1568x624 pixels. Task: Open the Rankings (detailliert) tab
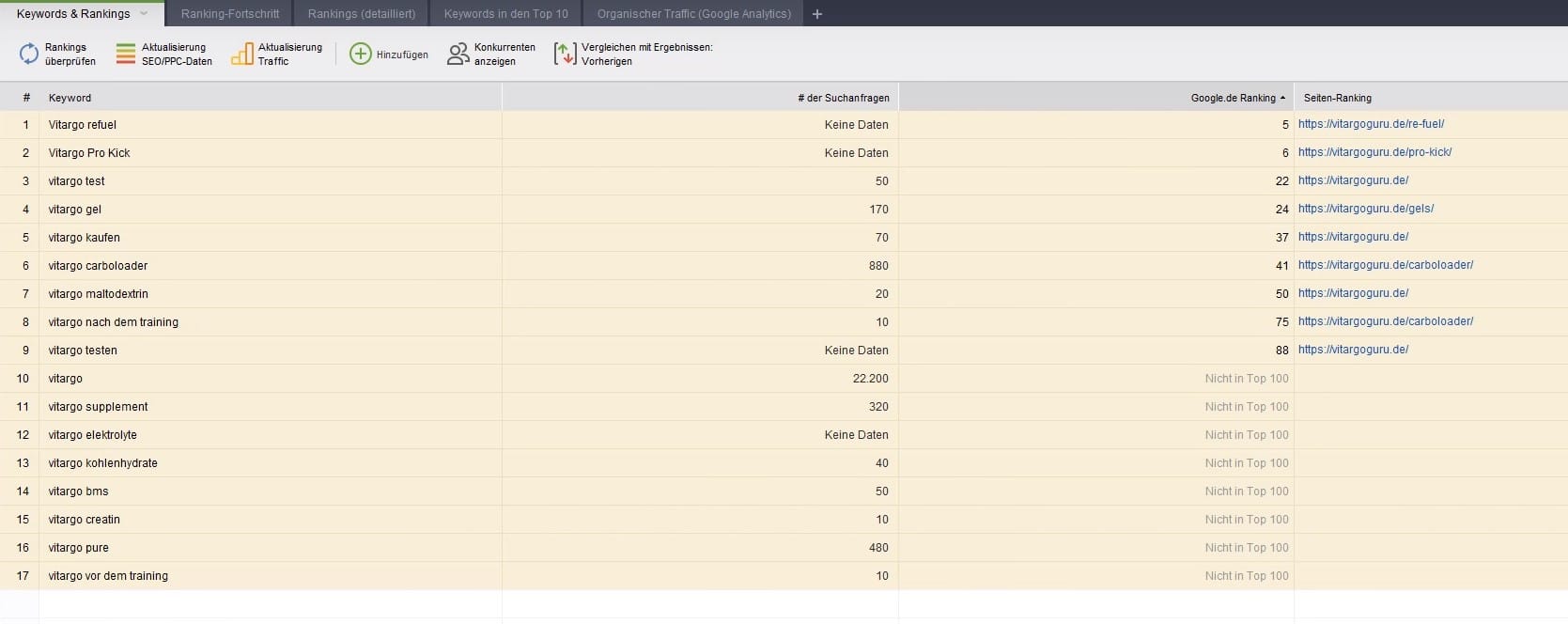[362, 14]
